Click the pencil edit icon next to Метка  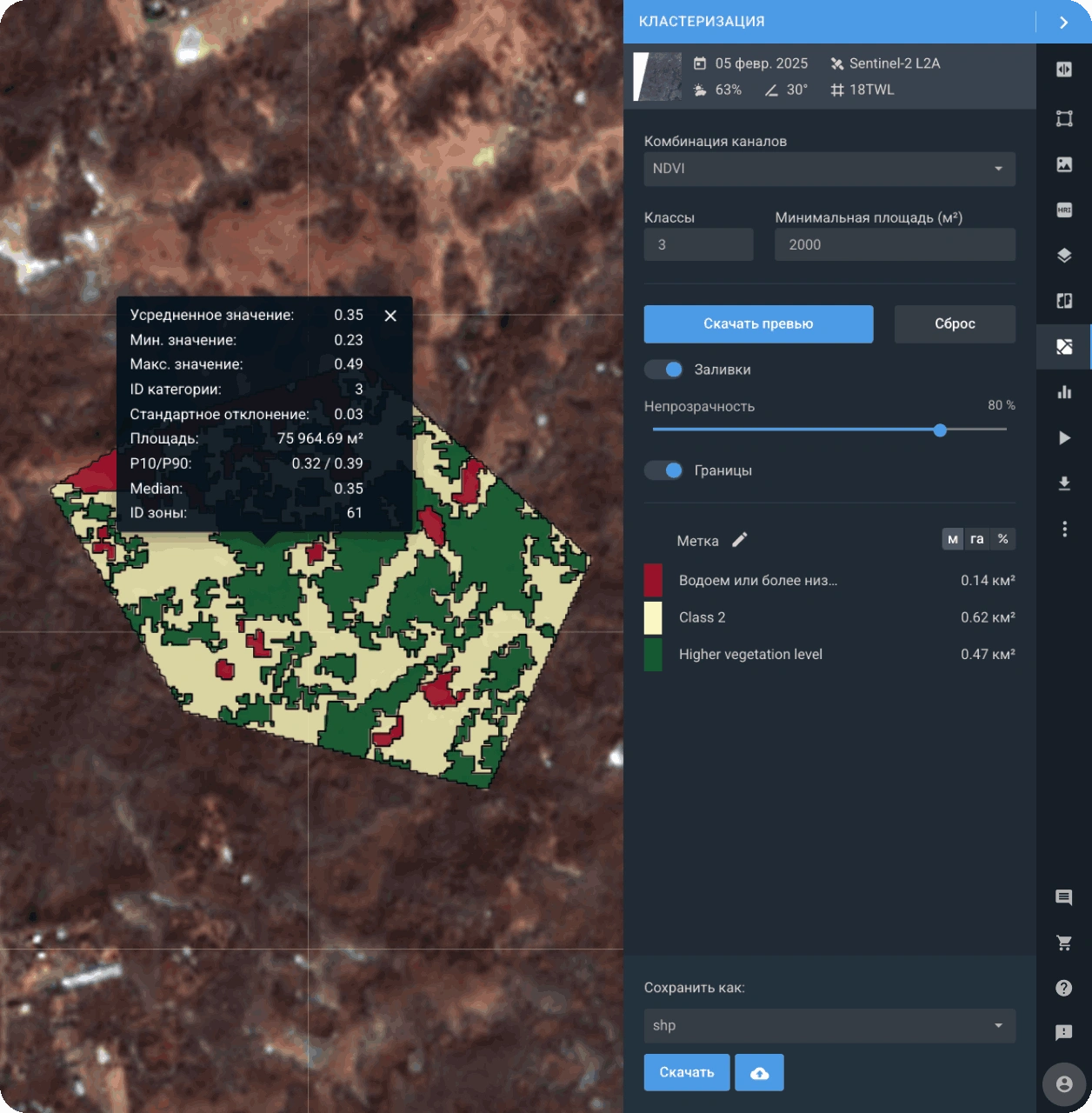tap(740, 540)
